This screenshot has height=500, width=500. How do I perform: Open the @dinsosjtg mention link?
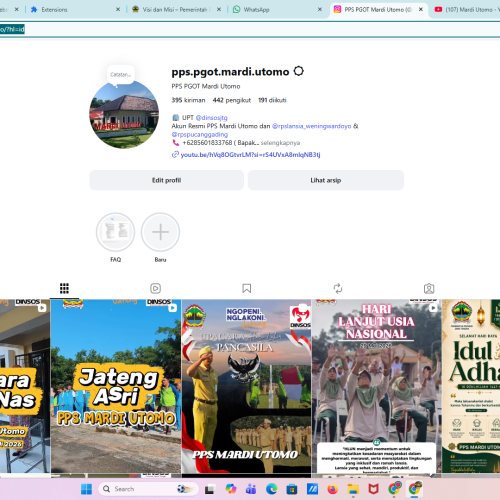click(211, 118)
